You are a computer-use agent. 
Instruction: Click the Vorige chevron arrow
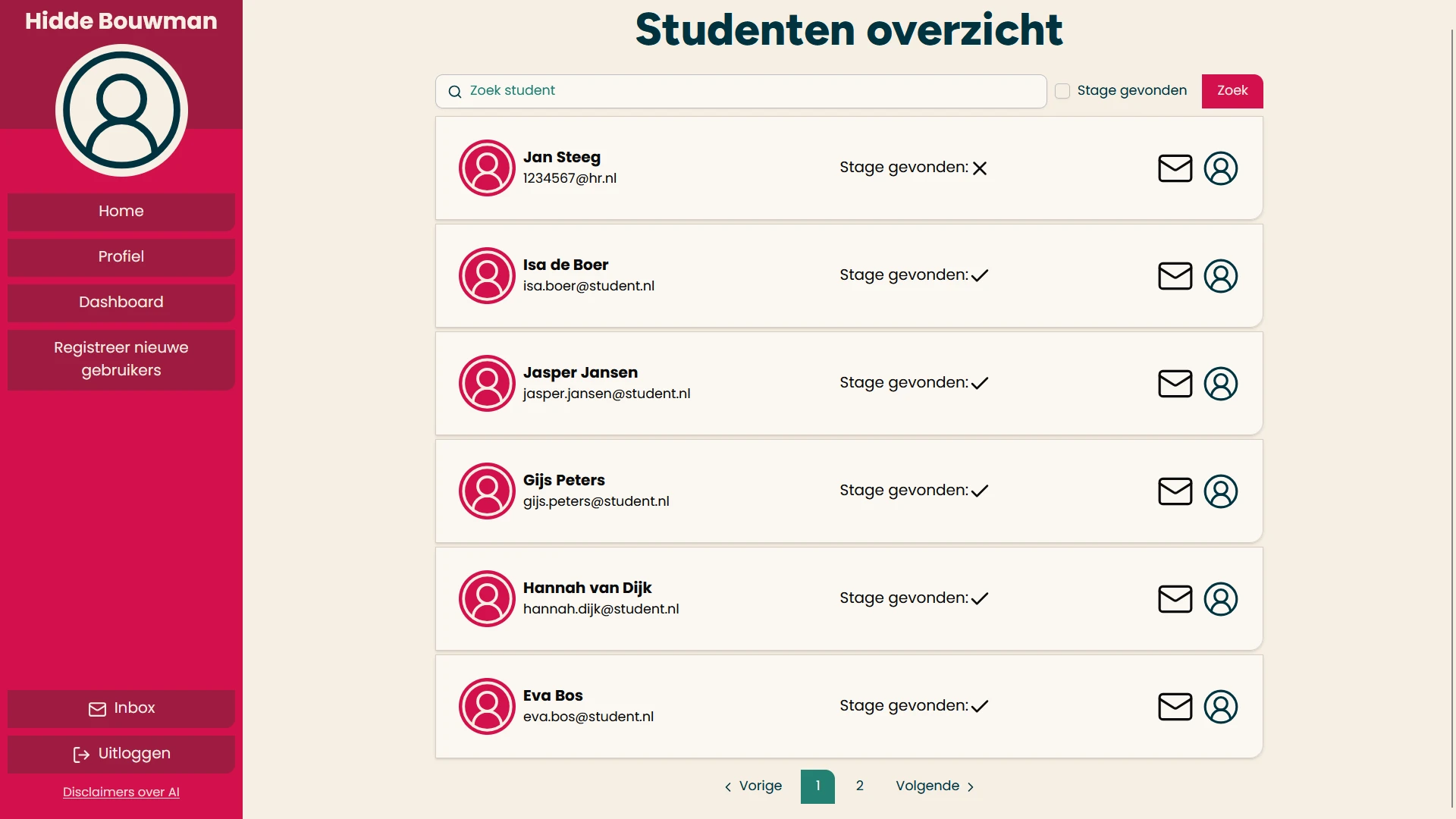click(727, 787)
